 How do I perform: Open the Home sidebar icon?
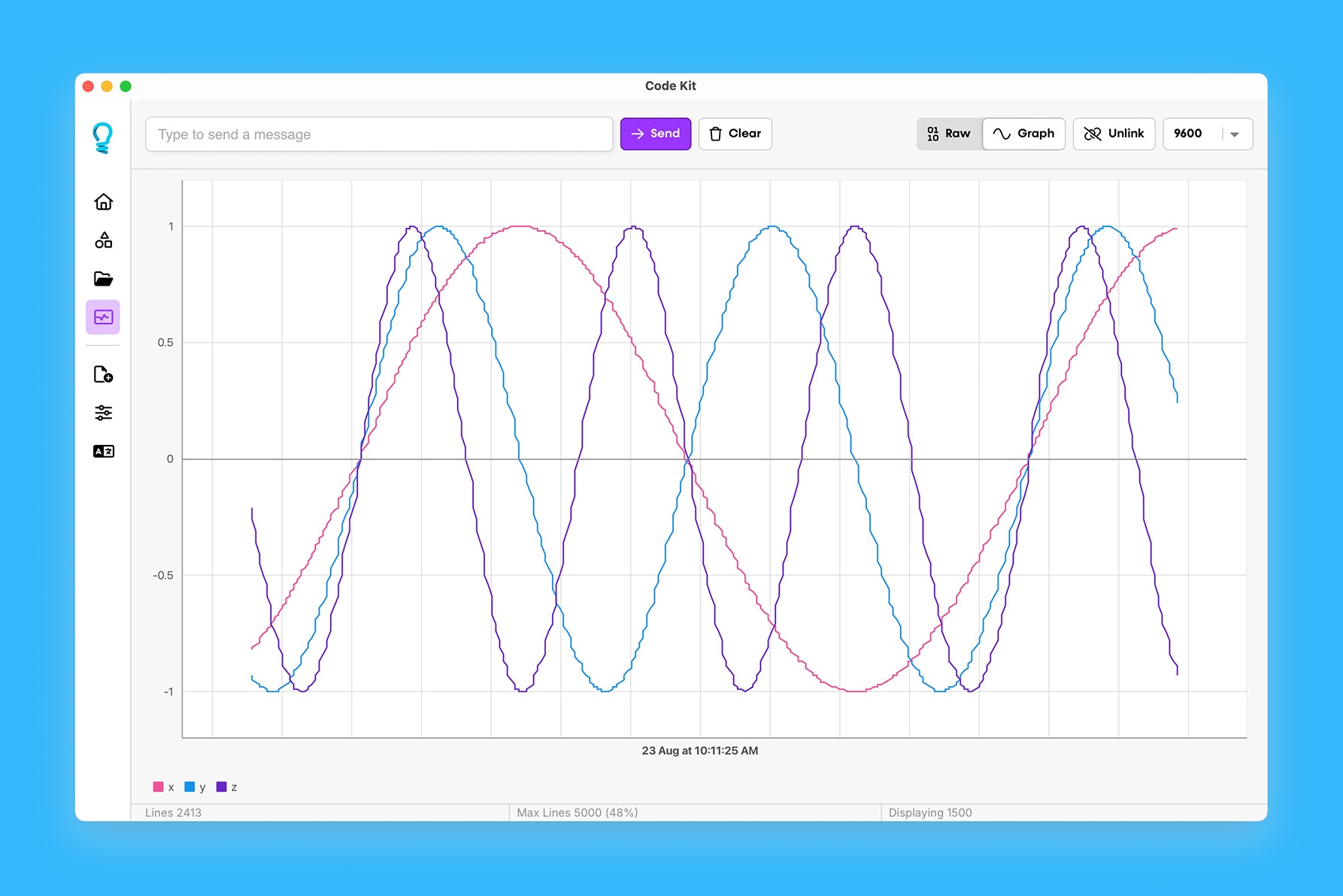click(103, 201)
